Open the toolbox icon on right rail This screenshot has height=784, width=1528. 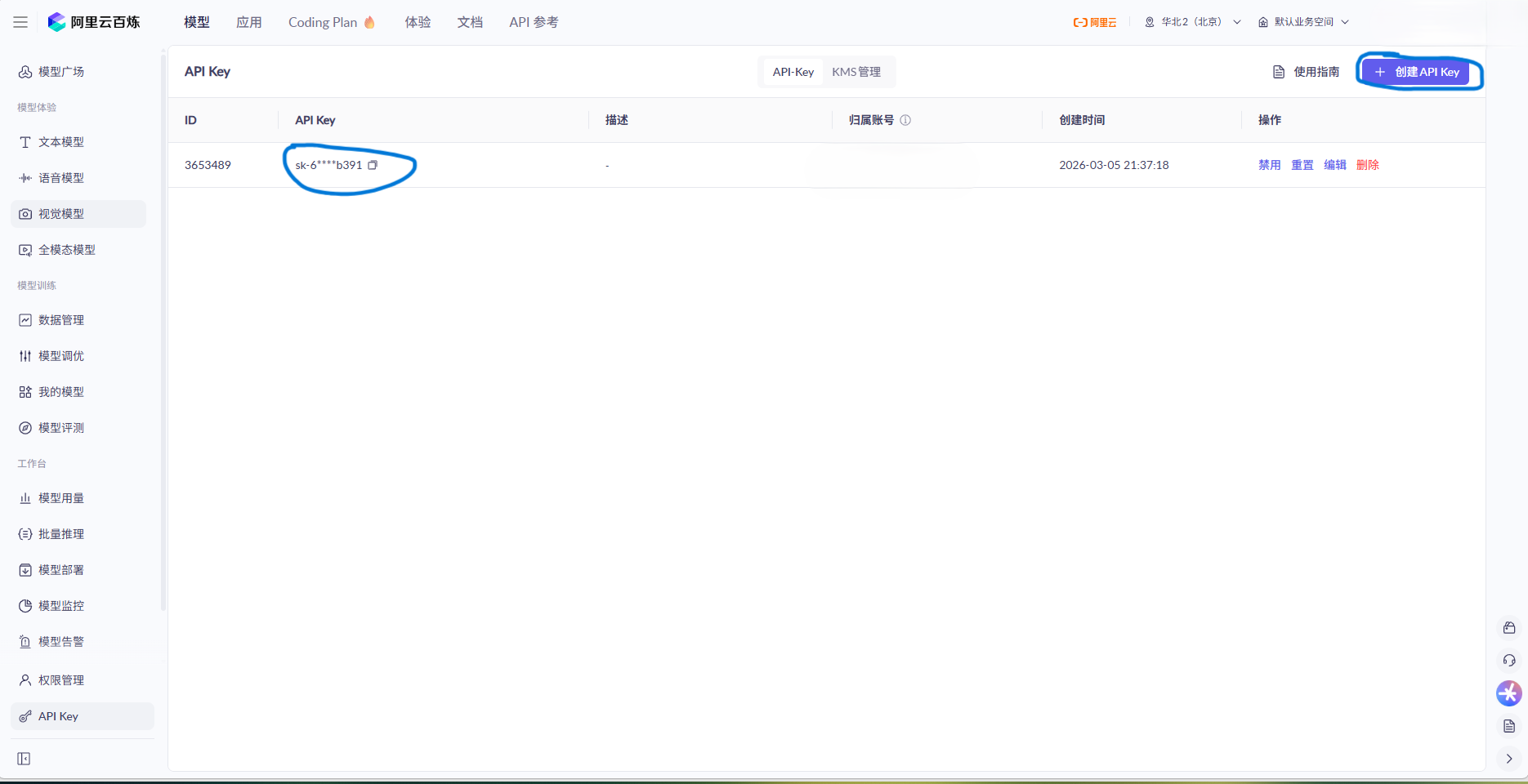tap(1509, 627)
